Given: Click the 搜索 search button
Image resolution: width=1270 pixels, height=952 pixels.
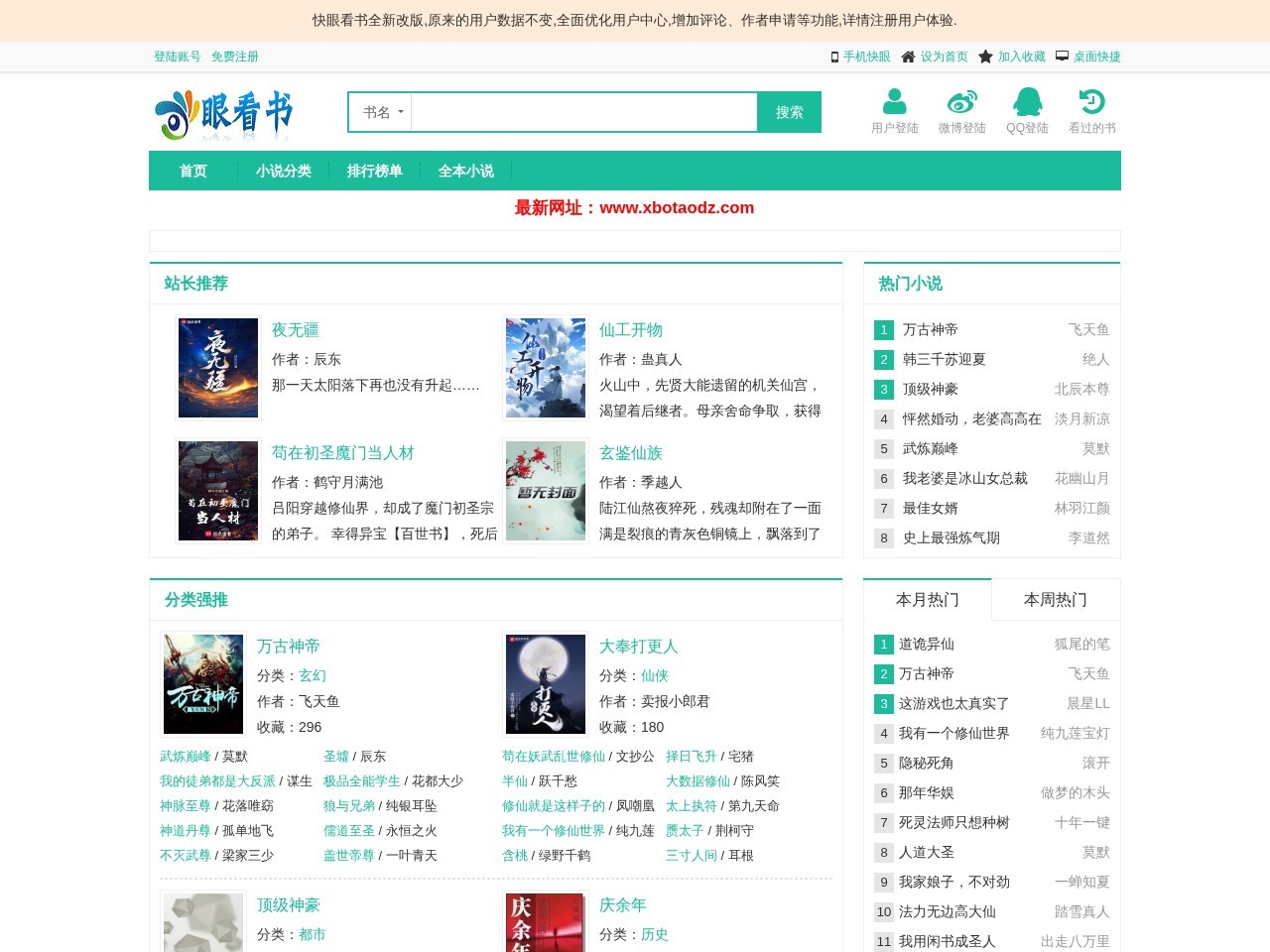Looking at the screenshot, I should pyautogui.click(x=789, y=111).
